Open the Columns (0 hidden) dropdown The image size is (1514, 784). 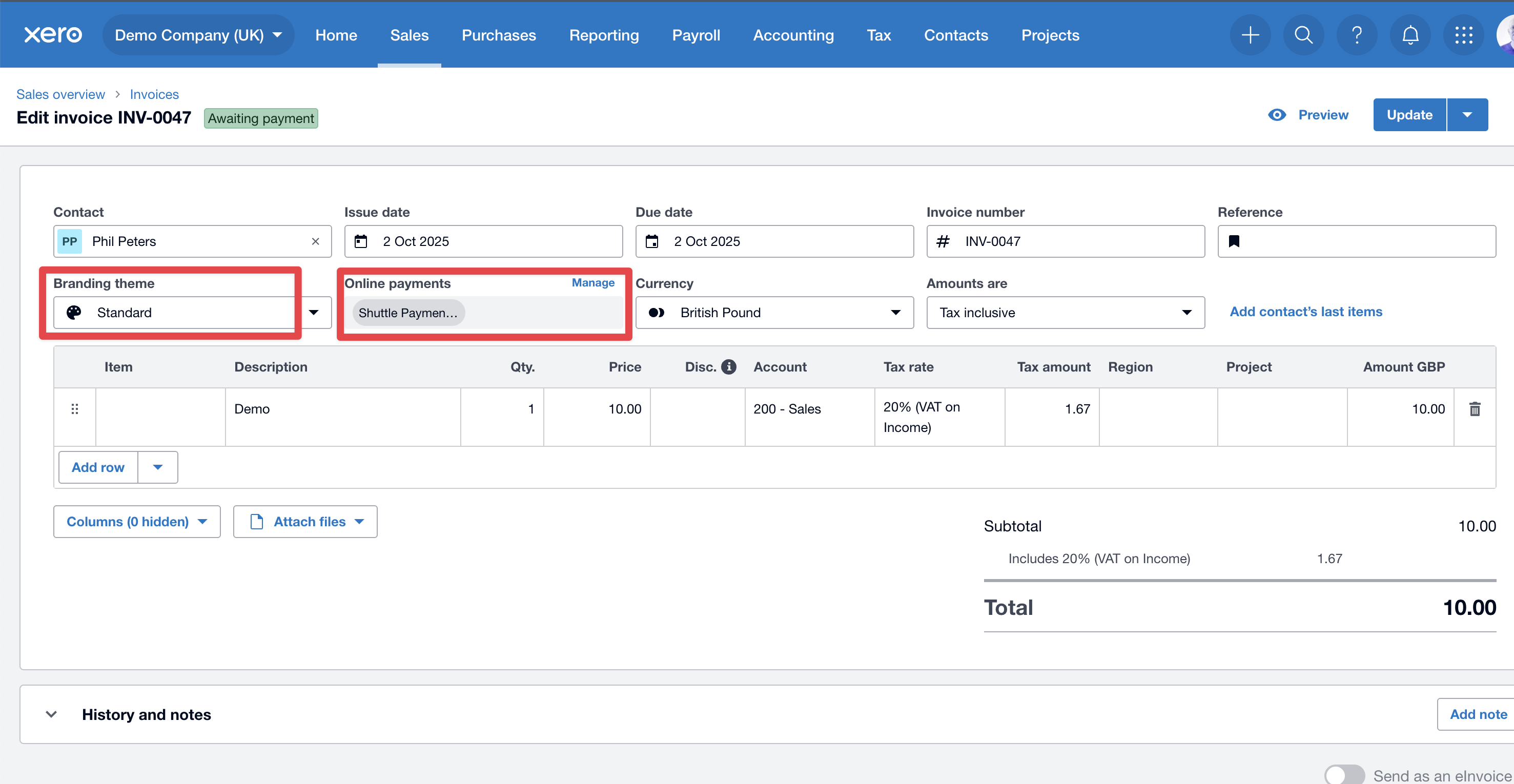pos(136,522)
